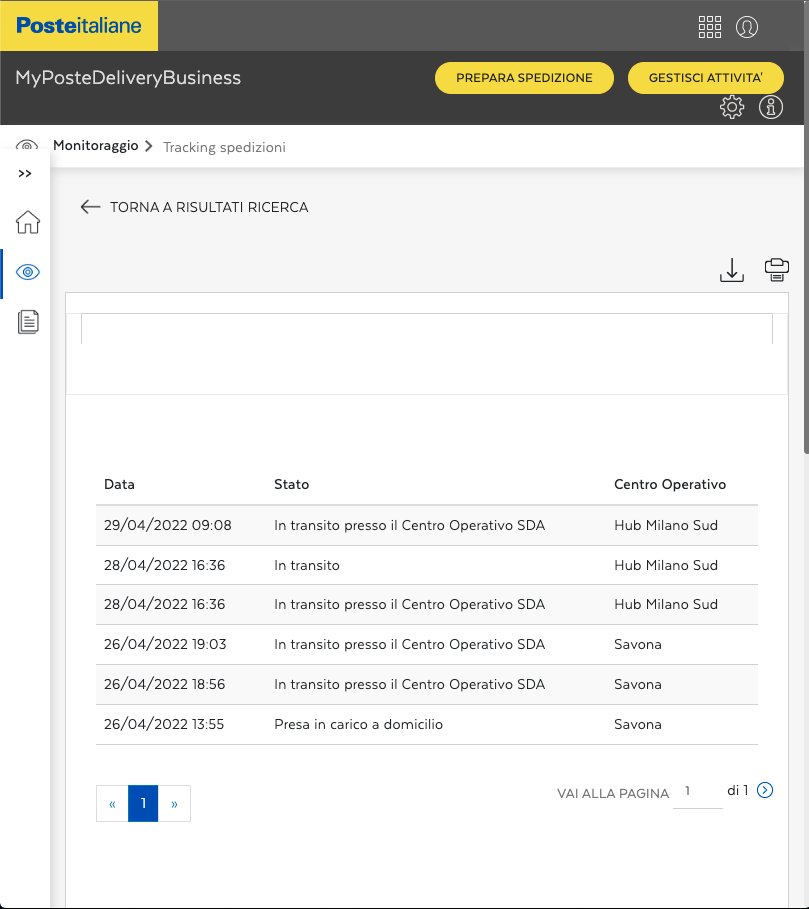Go to next page with »
This screenshot has height=909, width=809.
[174, 803]
